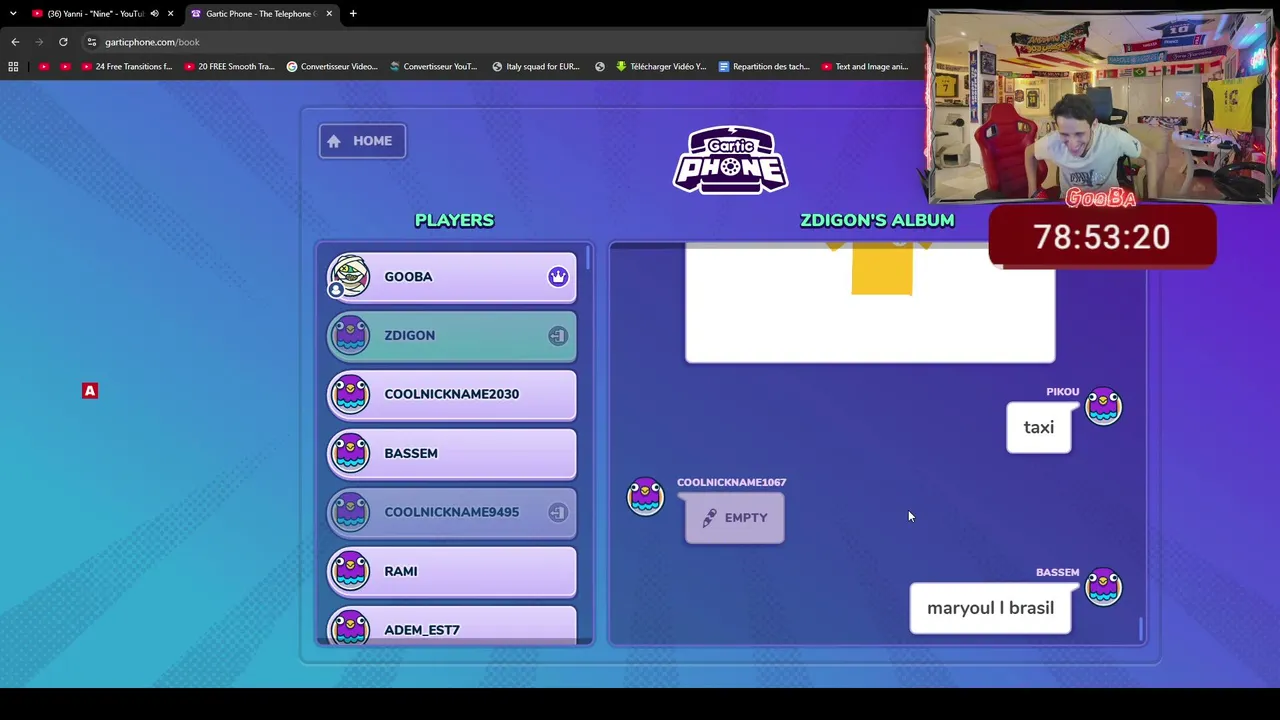Open the apps grid in the bookmarks bar
The height and width of the screenshot is (720, 1280).
coord(13,67)
